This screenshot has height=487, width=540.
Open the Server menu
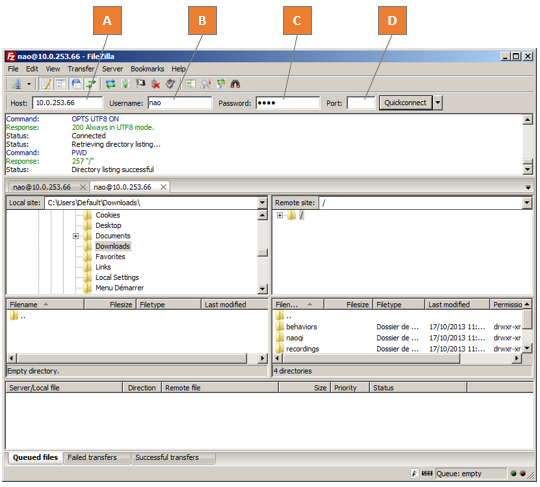click(x=112, y=69)
